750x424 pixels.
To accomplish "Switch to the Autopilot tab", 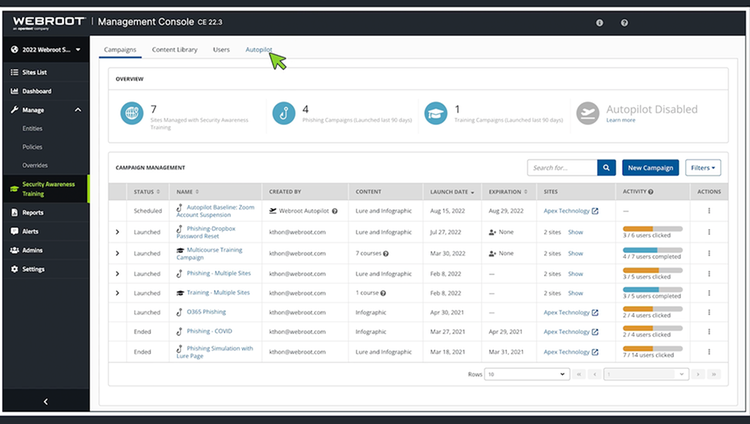I will (259, 49).
